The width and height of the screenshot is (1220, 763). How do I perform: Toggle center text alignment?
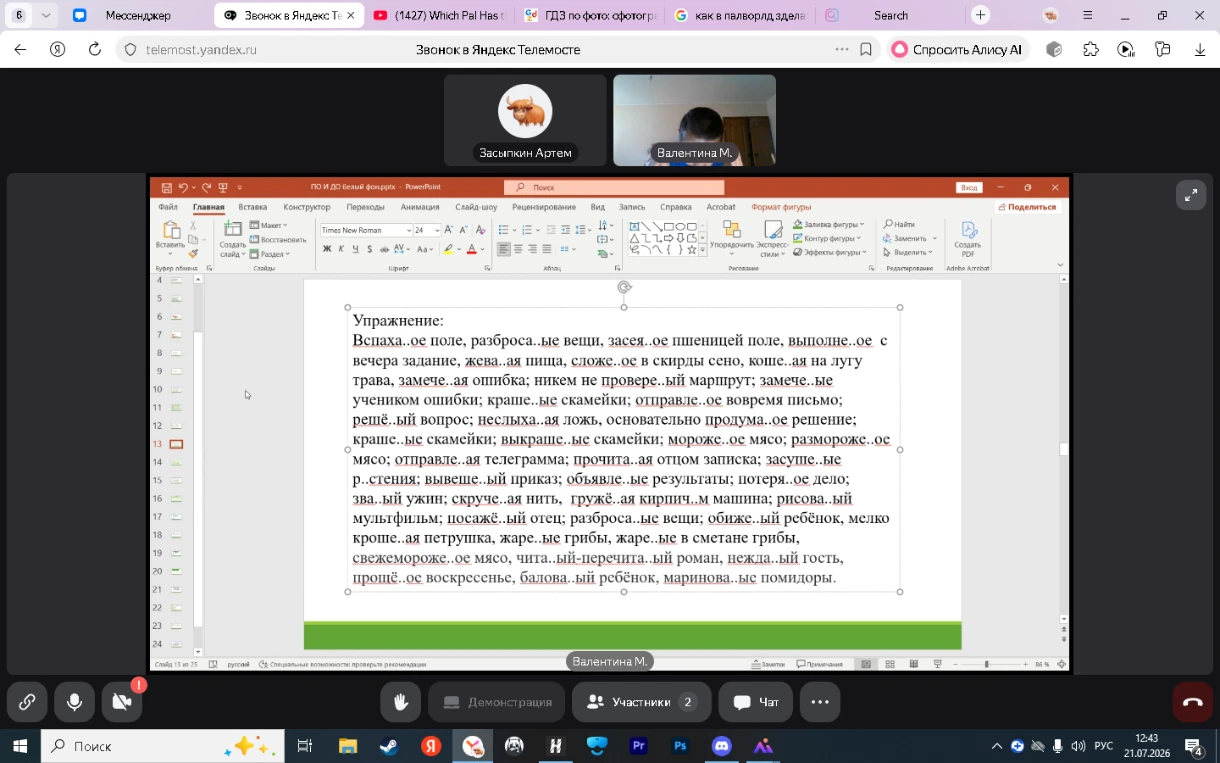(518, 249)
